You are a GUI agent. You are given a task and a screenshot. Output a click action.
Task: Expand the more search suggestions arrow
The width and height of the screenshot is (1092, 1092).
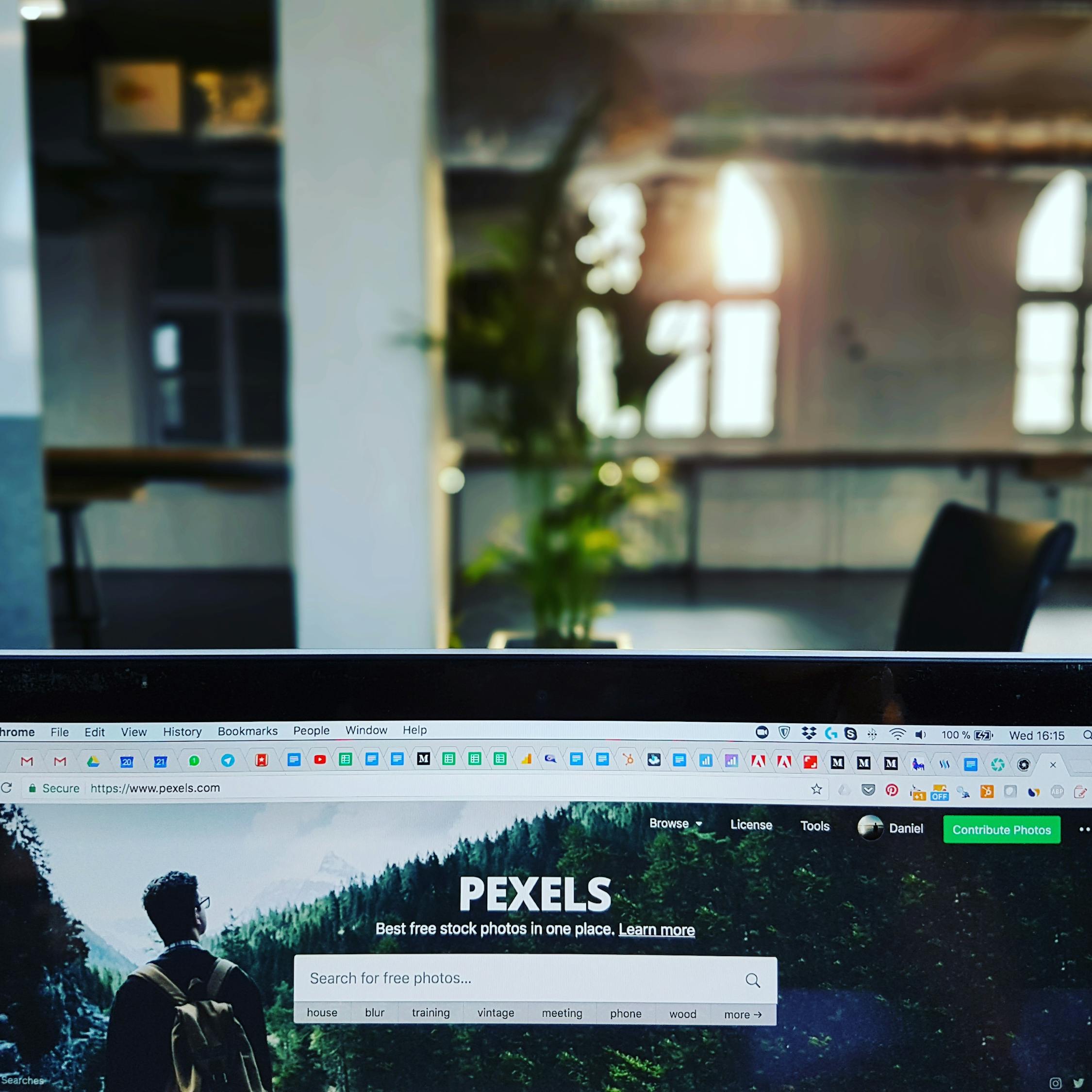click(739, 1012)
